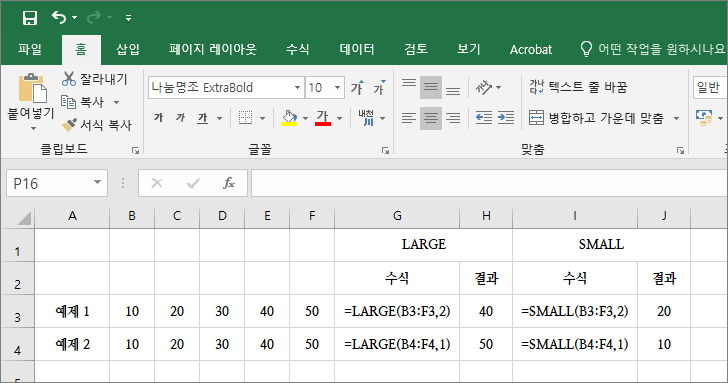728x383 pixels.
Task: Click the align right icon
Action: pos(453,118)
